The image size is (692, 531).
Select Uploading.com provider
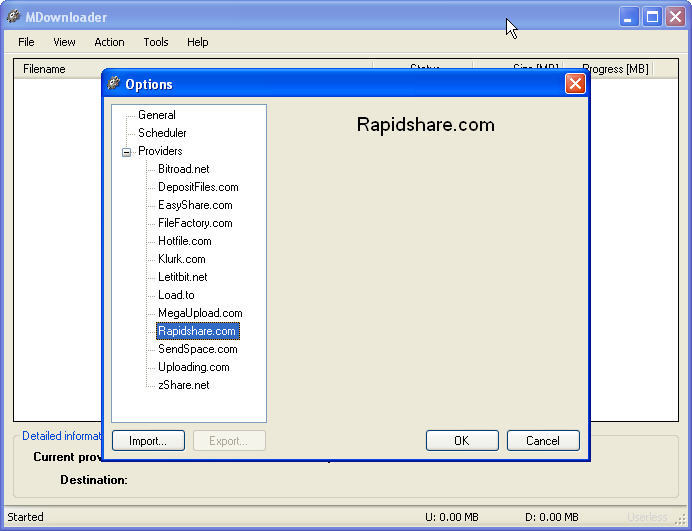(193, 367)
